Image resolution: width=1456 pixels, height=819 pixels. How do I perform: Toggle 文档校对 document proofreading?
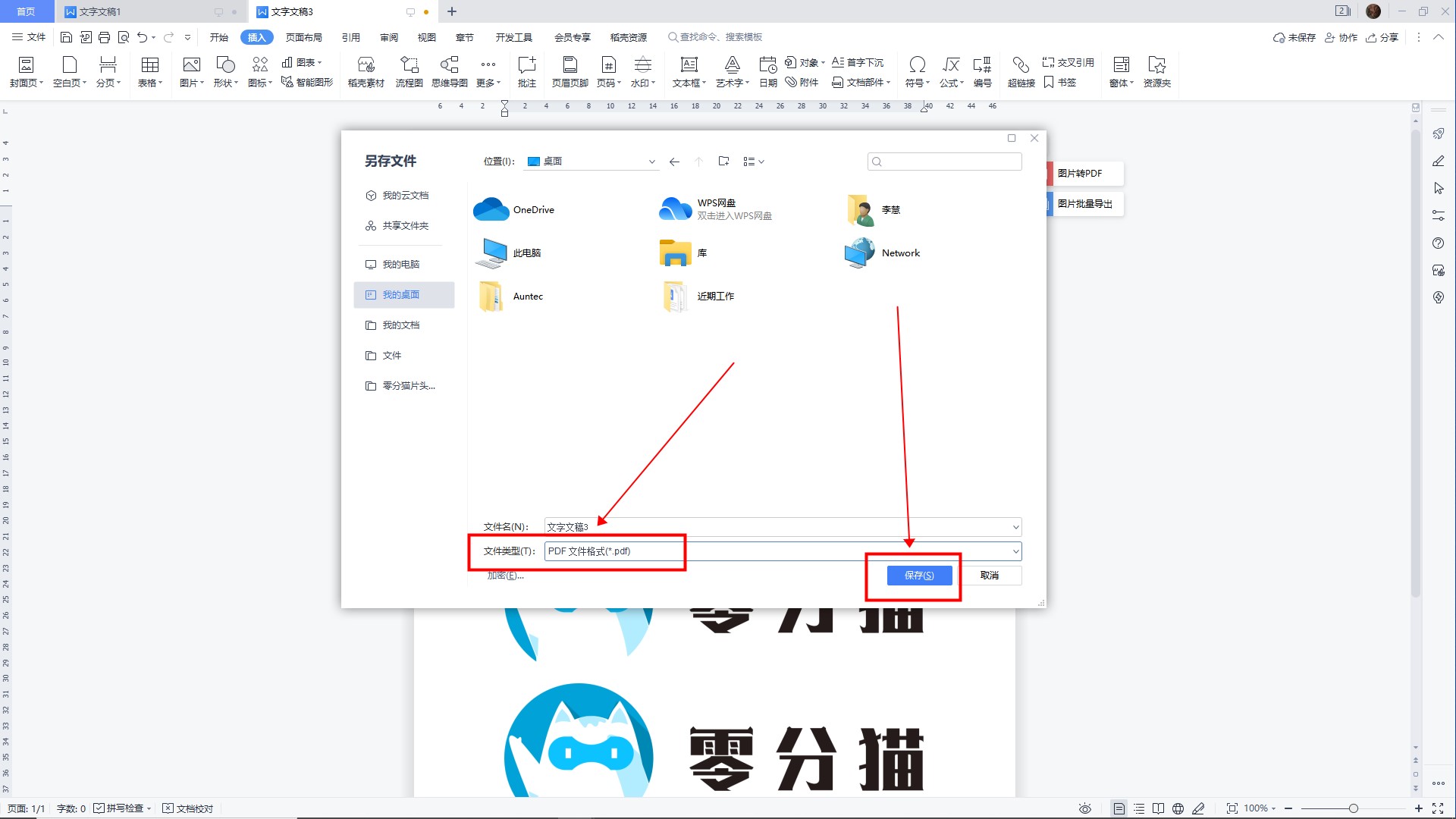tap(188, 808)
